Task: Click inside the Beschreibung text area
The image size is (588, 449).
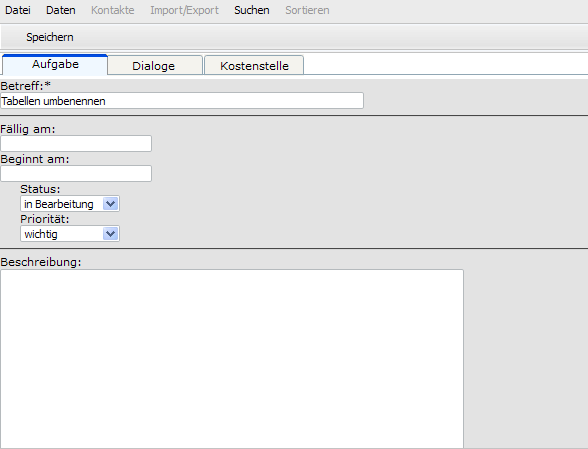Action: click(232, 359)
